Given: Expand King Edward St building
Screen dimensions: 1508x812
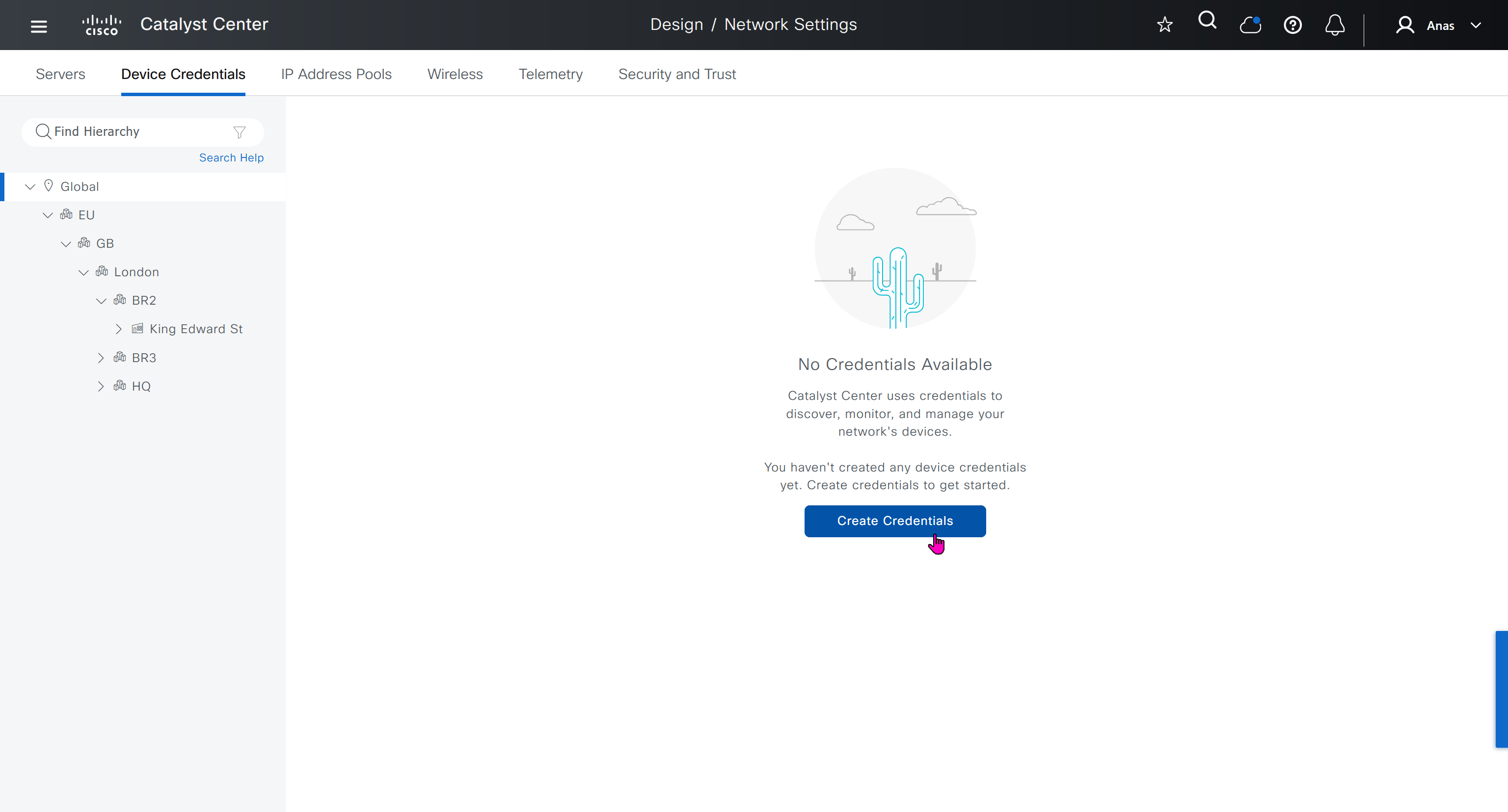Looking at the screenshot, I should [118, 329].
